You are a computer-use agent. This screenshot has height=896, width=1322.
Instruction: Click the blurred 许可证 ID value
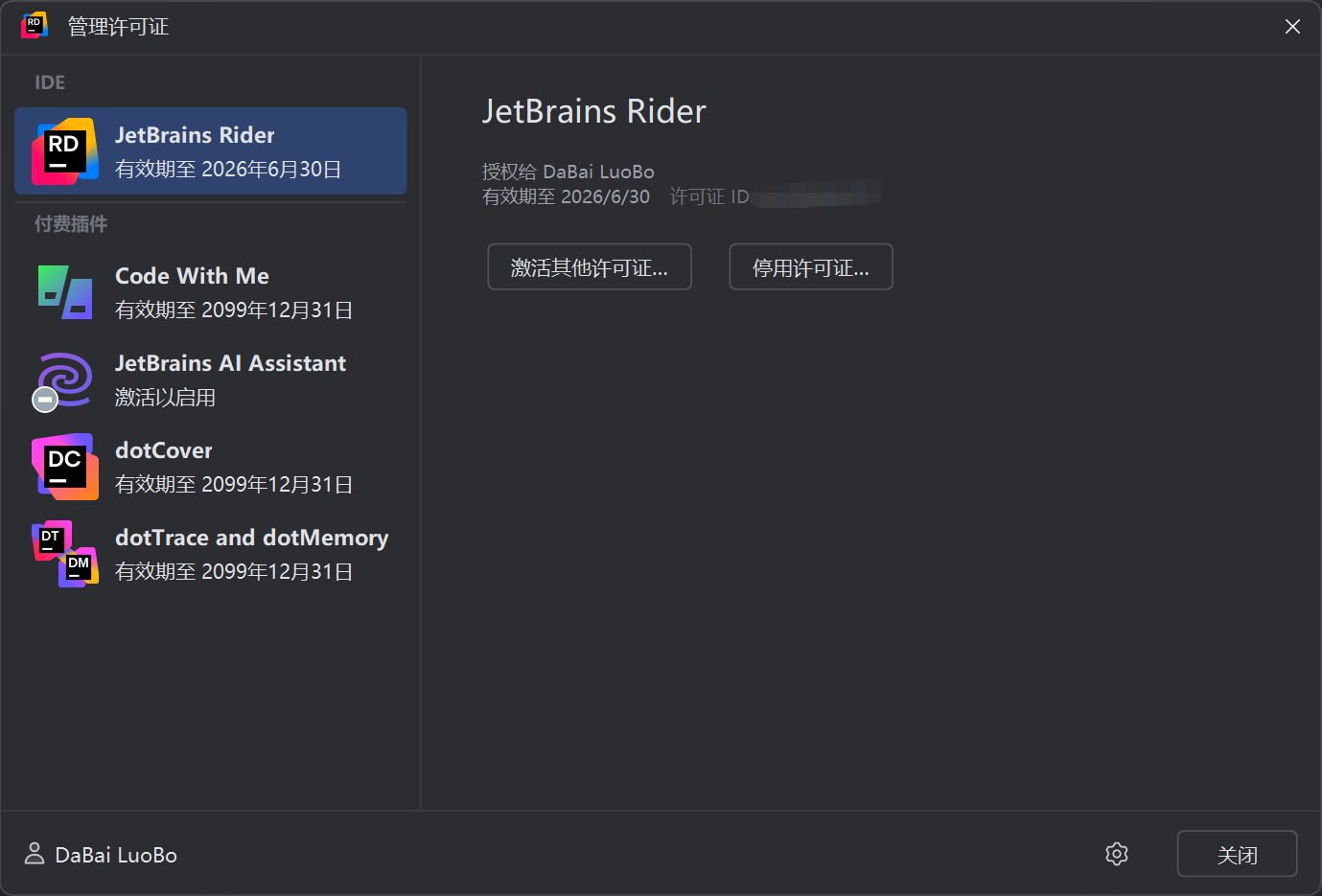816,195
